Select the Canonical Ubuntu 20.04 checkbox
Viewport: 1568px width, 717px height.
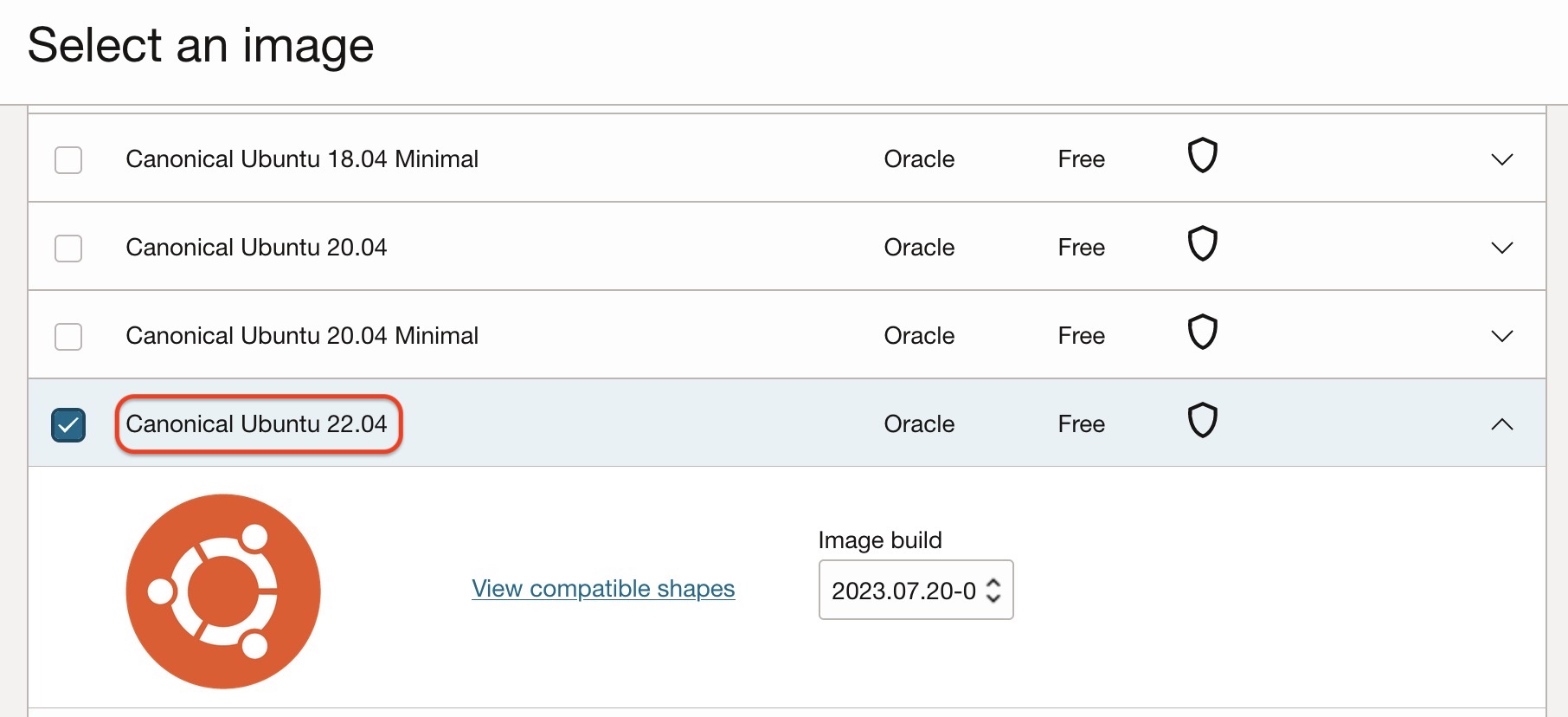click(x=68, y=249)
